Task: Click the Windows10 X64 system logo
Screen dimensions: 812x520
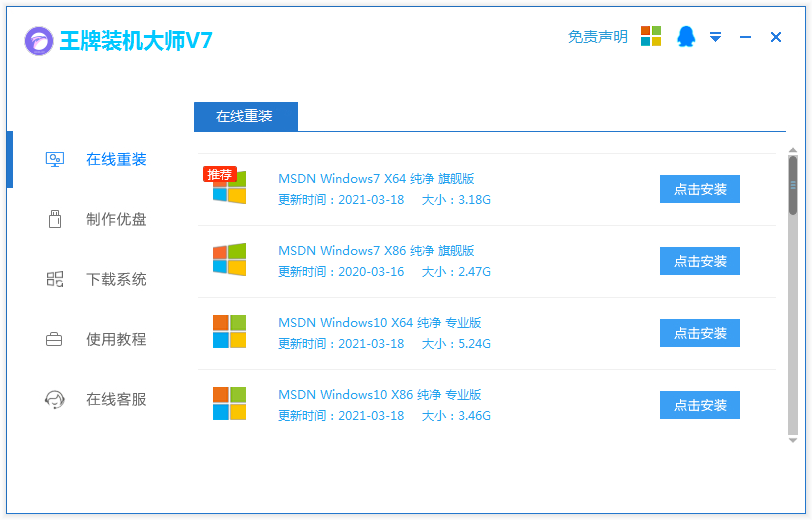Action: 229,331
